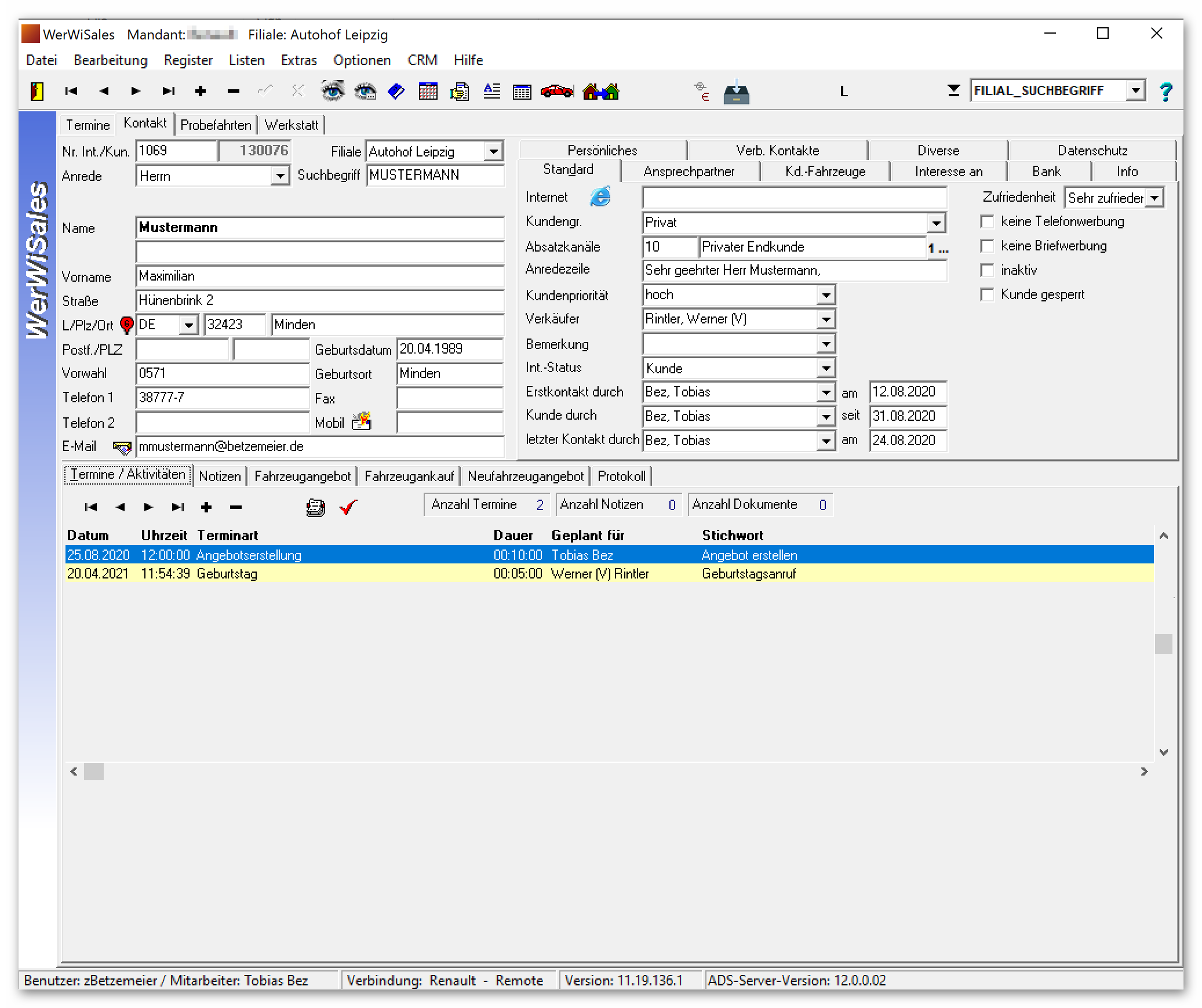Open the Extras menu
This screenshot has height=1008, width=1202.
pos(299,60)
